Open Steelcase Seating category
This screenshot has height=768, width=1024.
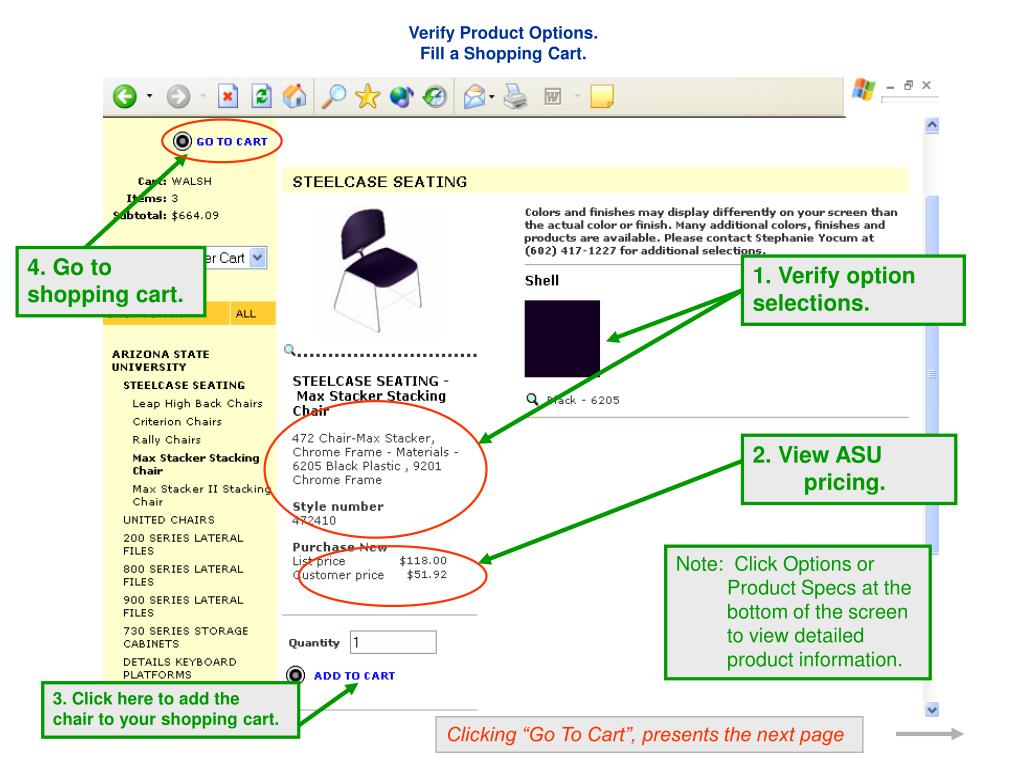184,385
